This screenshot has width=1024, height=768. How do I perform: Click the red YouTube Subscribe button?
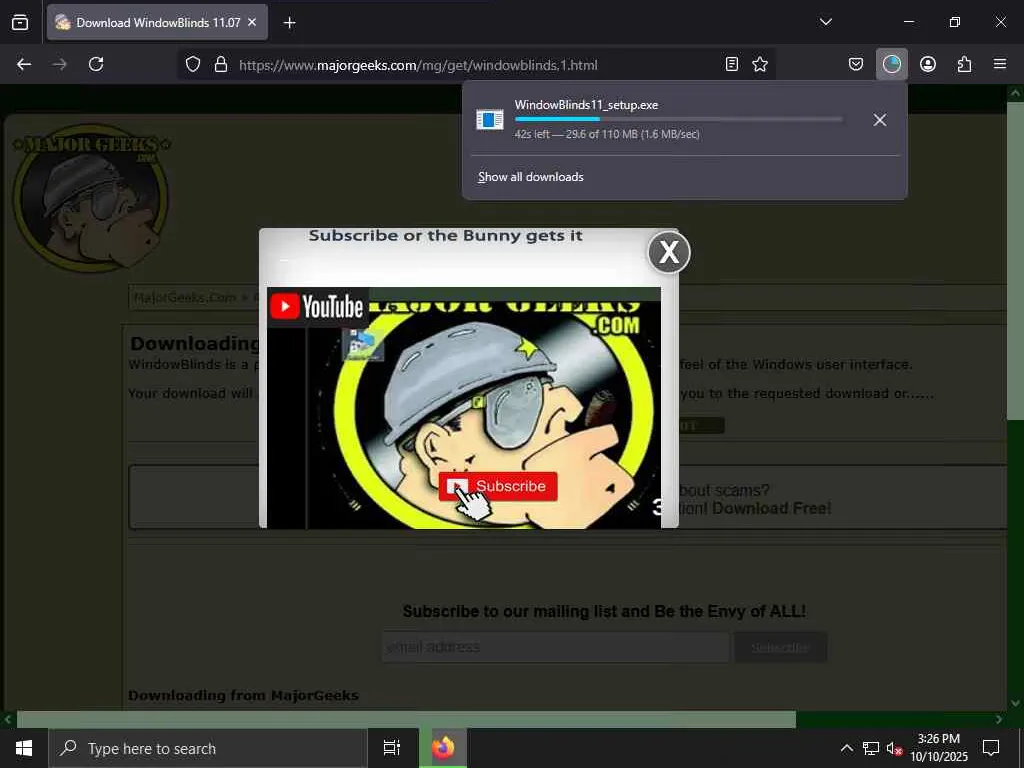[x=498, y=487]
